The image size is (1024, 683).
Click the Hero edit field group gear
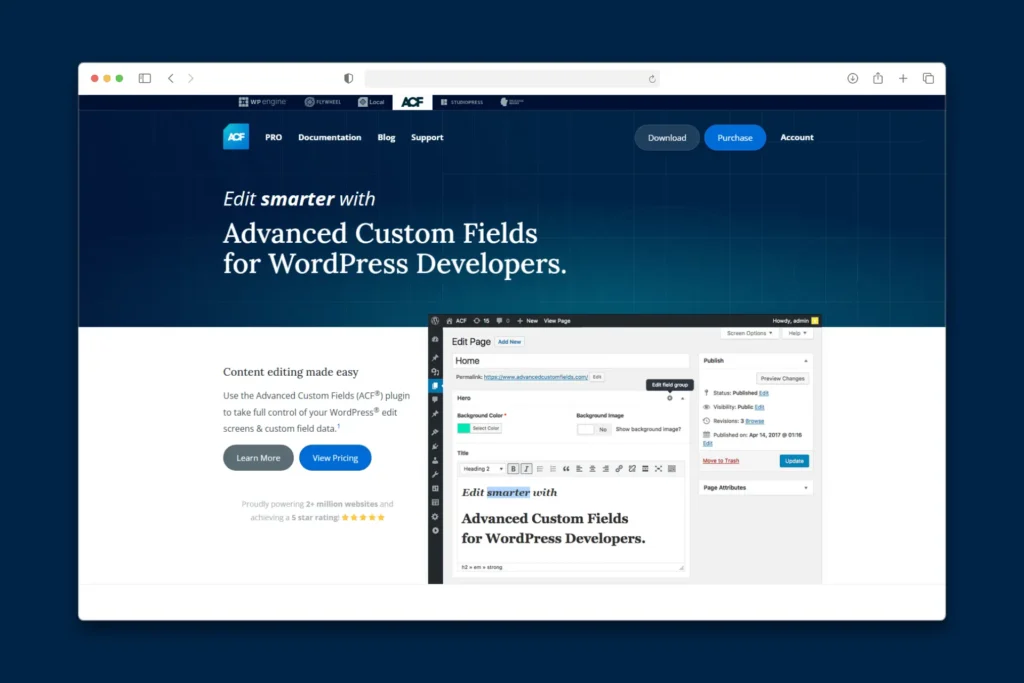(x=669, y=398)
